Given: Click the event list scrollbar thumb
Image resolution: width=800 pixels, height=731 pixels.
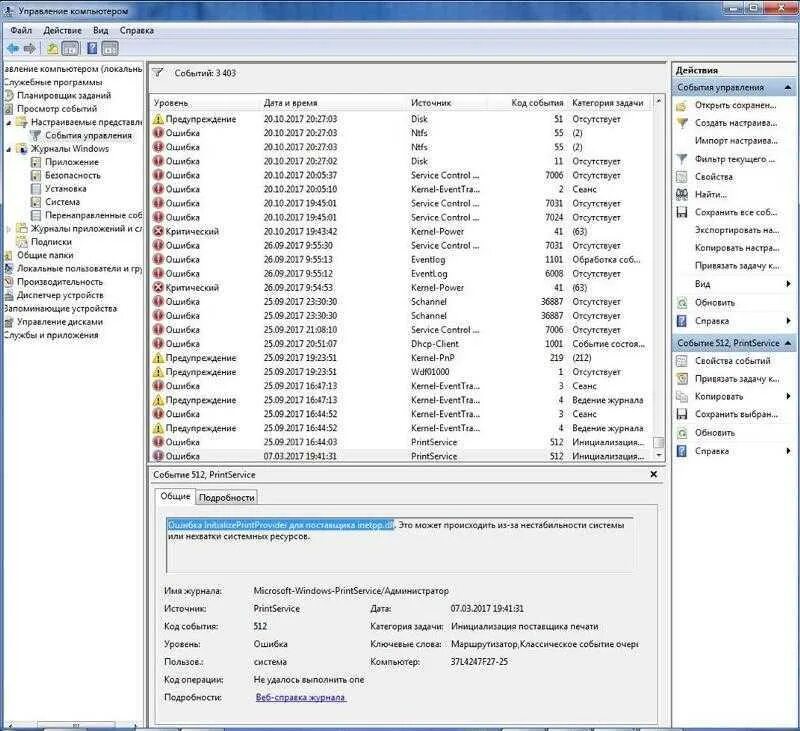Looking at the screenshot, I should pyautogui.click(x=659, y=442).
